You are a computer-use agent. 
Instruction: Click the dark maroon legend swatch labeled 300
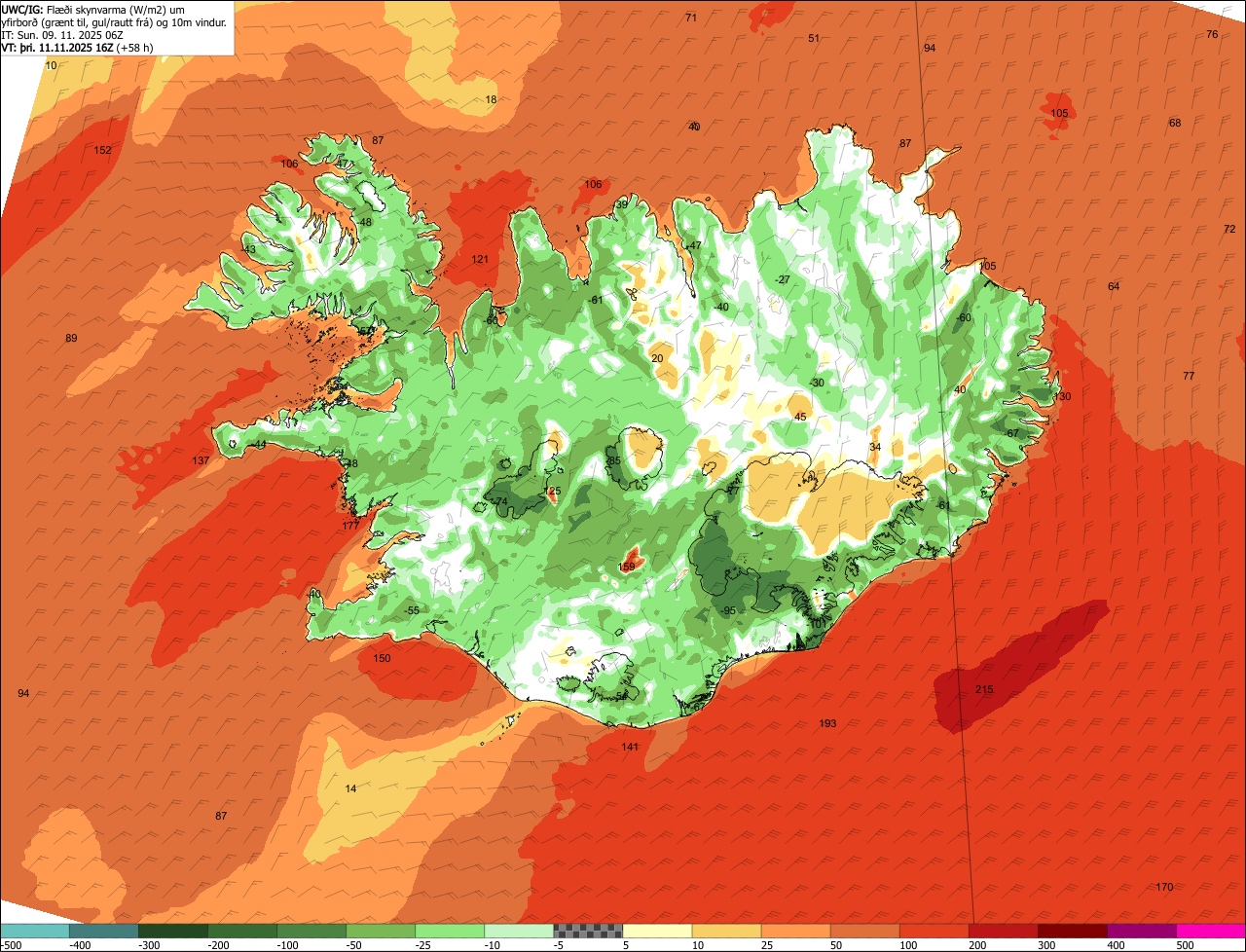pos(1073,931)
